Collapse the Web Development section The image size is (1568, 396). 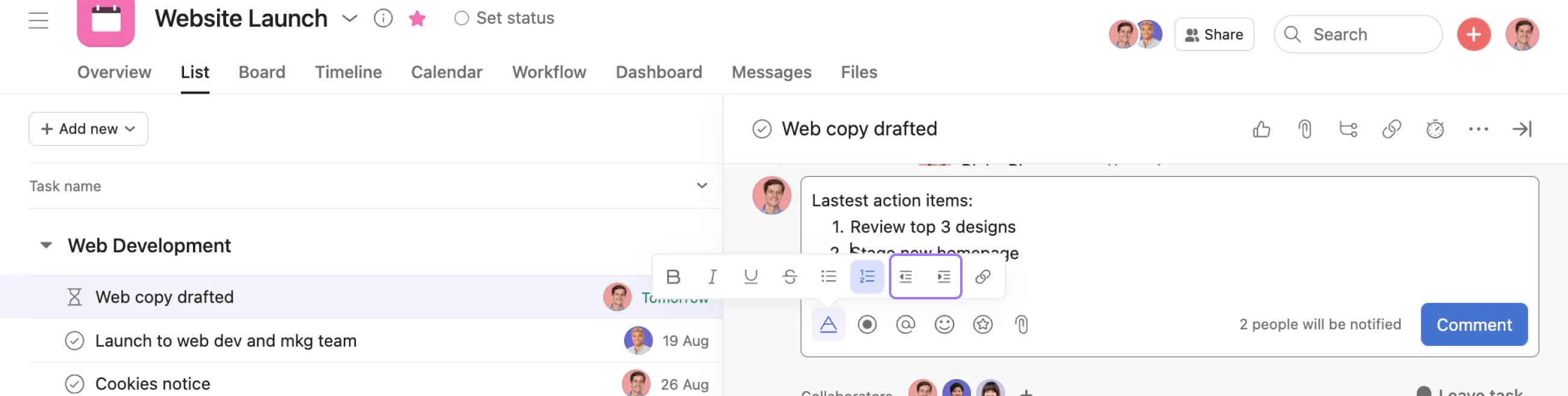coord(46,246)
